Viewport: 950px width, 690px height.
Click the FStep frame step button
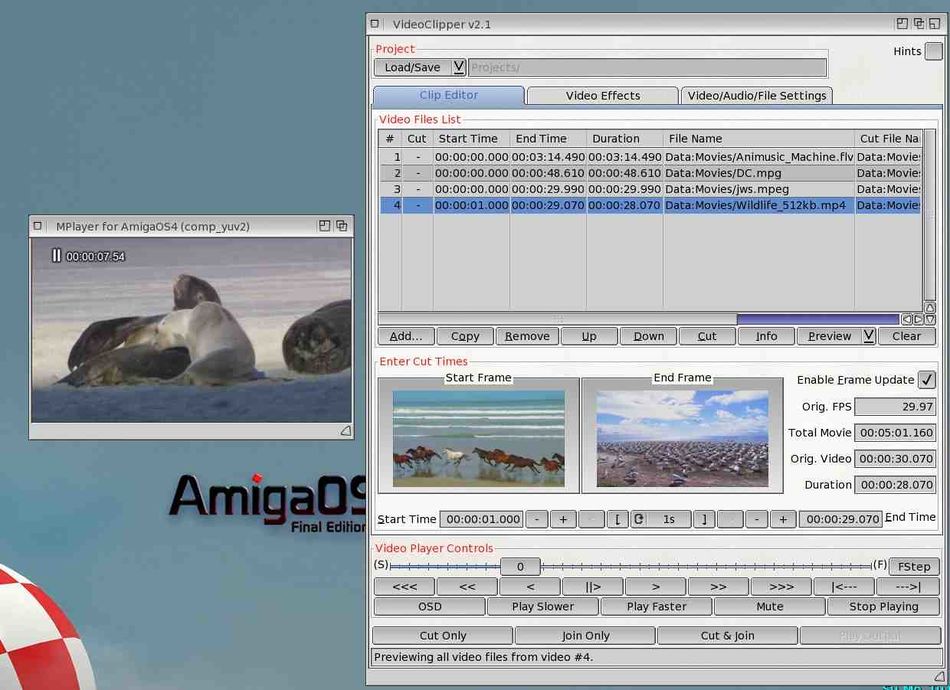[x=914, y=566]
